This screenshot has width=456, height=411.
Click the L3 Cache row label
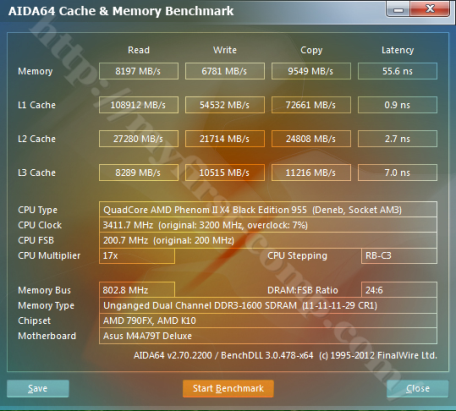click(37, 173)
